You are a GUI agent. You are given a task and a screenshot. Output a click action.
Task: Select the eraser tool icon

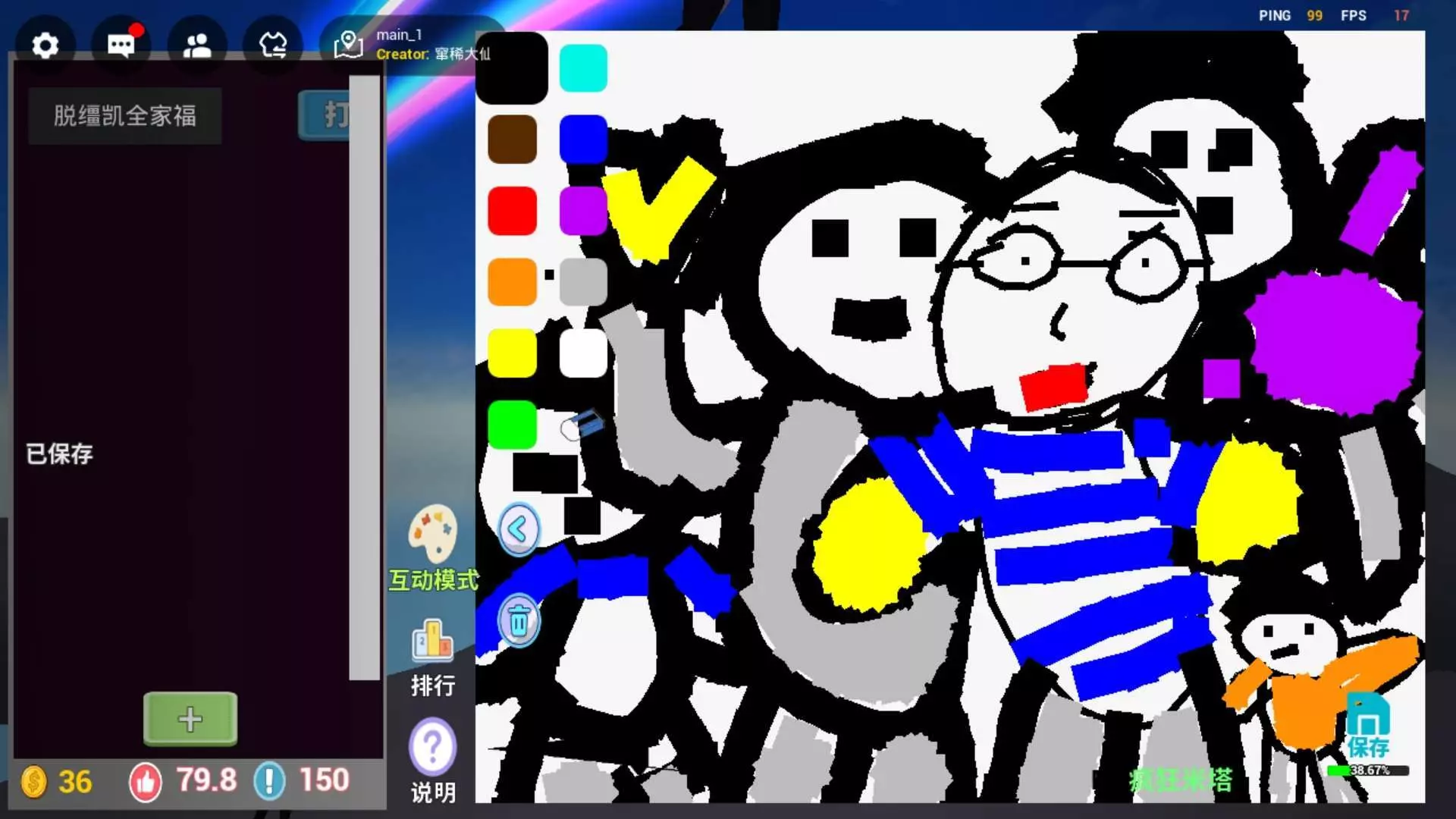[582, 425]
